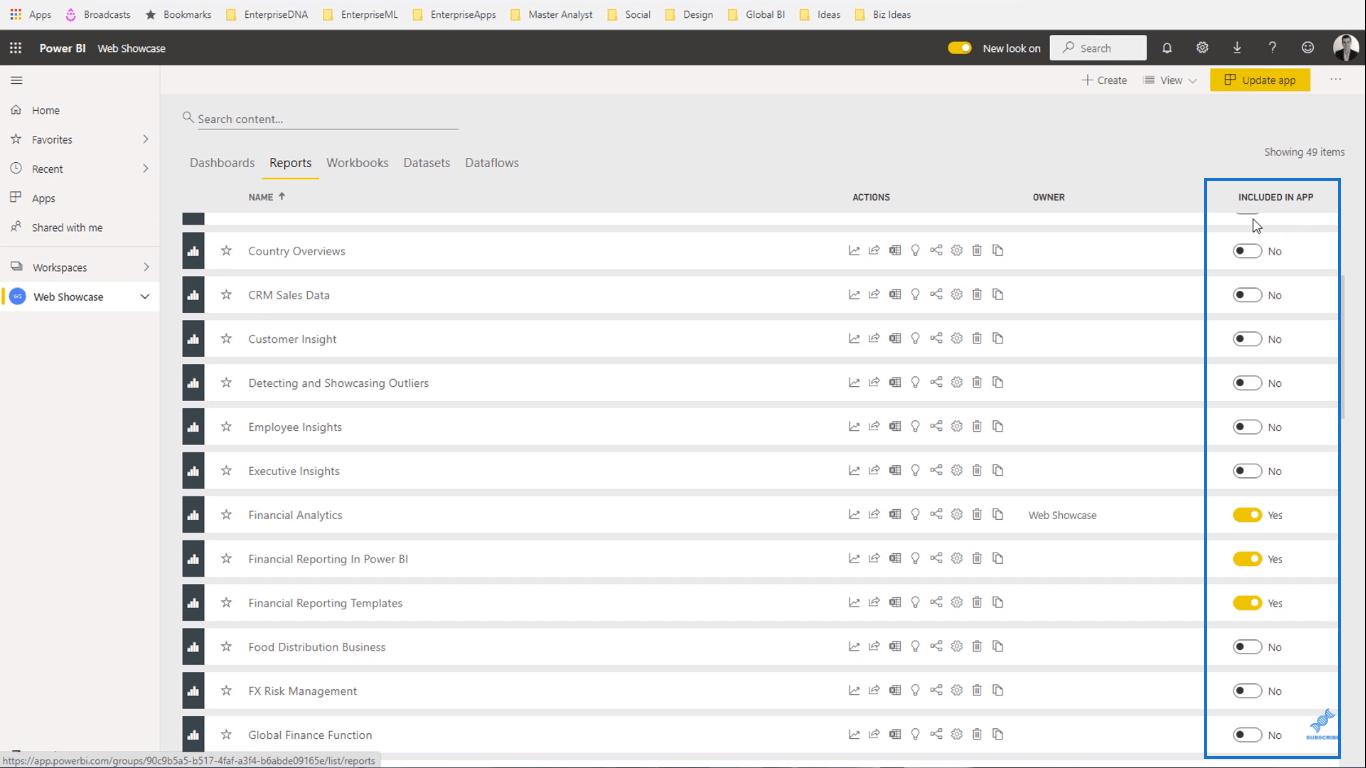
Task: Switch to the Workbooks tab
Action: click(357, 163)
